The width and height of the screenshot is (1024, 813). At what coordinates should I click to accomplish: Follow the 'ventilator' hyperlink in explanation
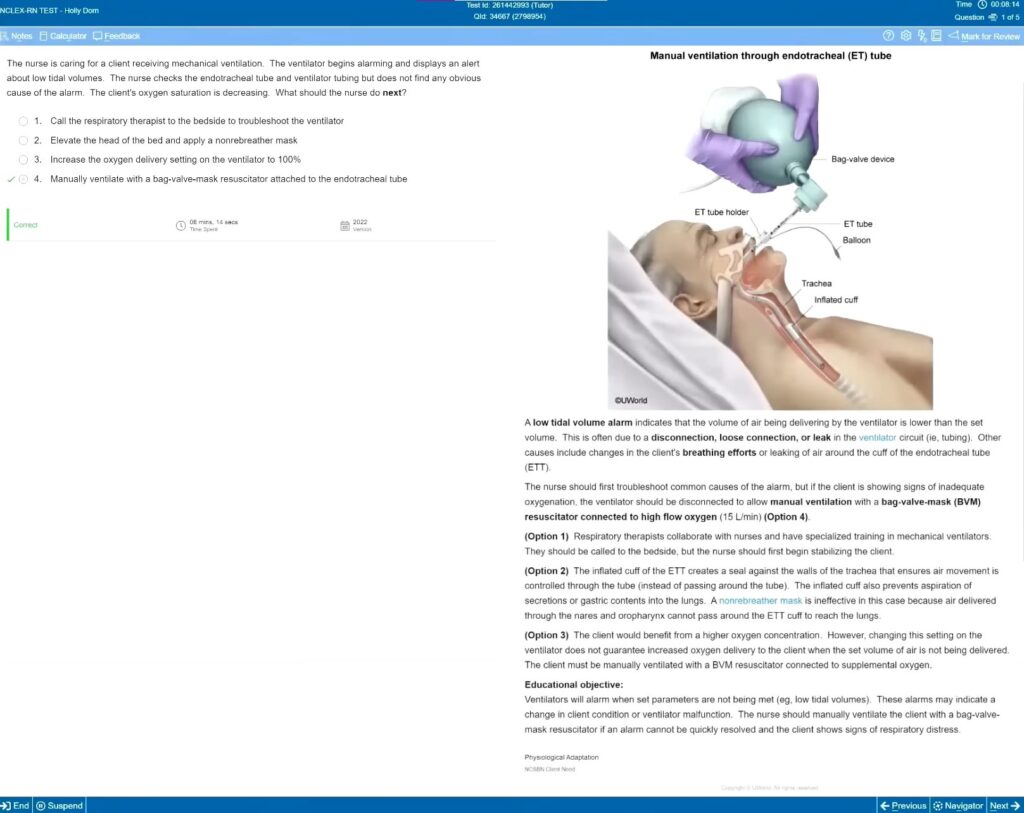point(877,438)
